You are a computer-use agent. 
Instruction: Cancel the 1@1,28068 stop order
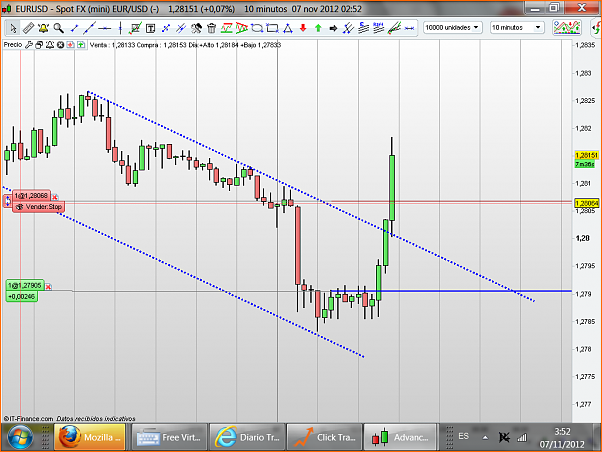point(55,197)
